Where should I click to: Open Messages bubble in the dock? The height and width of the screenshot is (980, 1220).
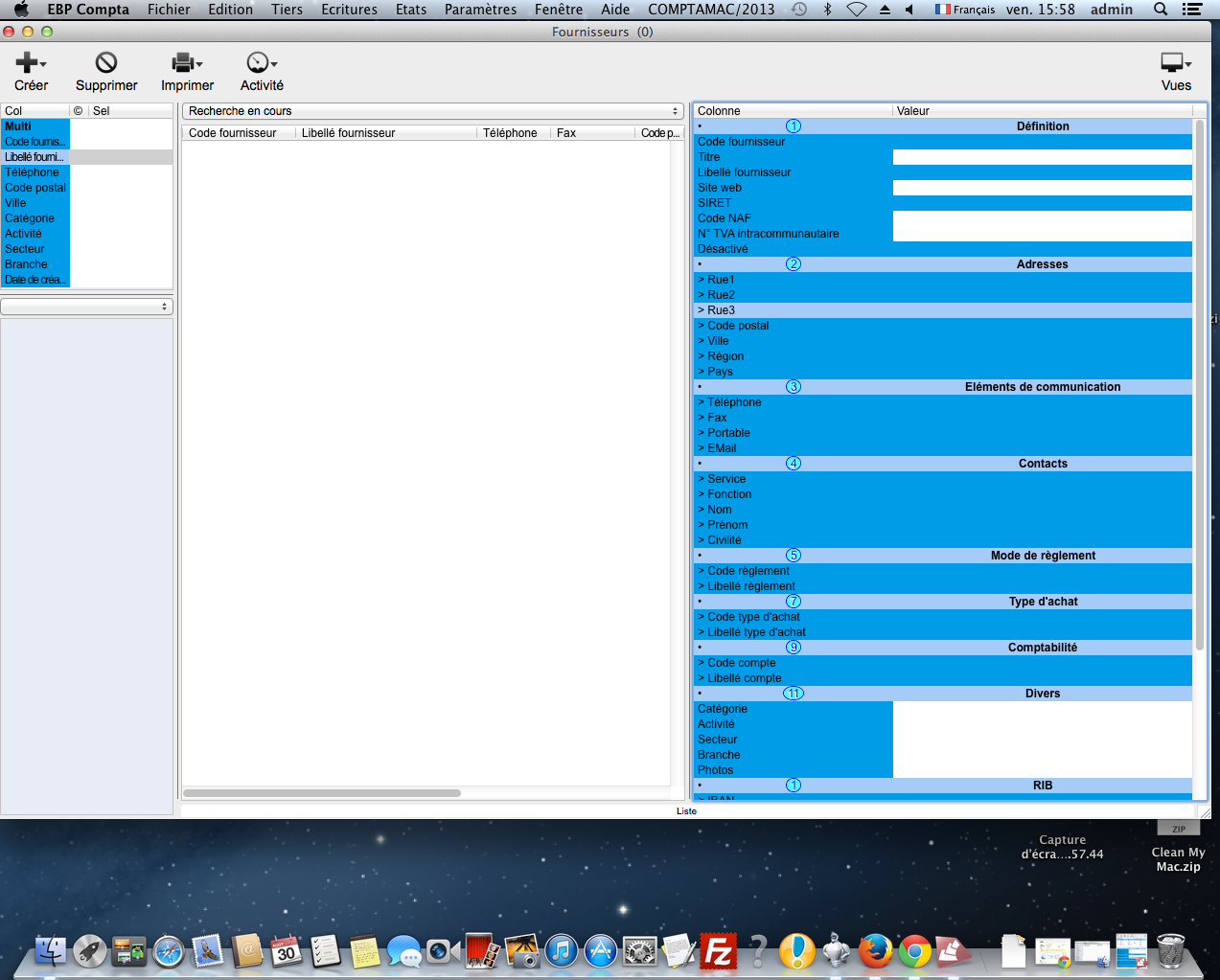click(x=404, y=953)
